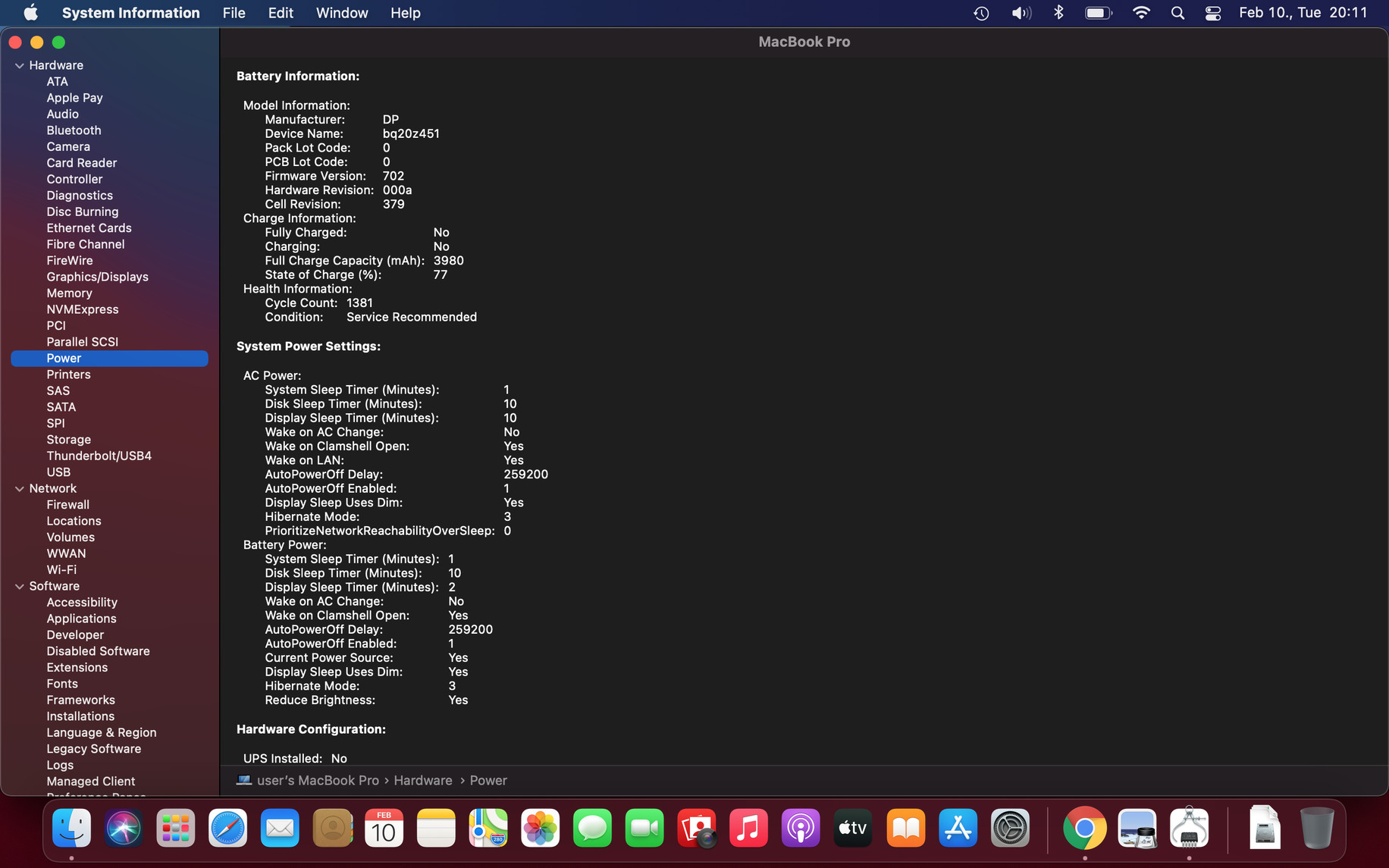1389x868 pixels.
Task: Collapse the Network section in sidebar
Action: coord(20,489)
